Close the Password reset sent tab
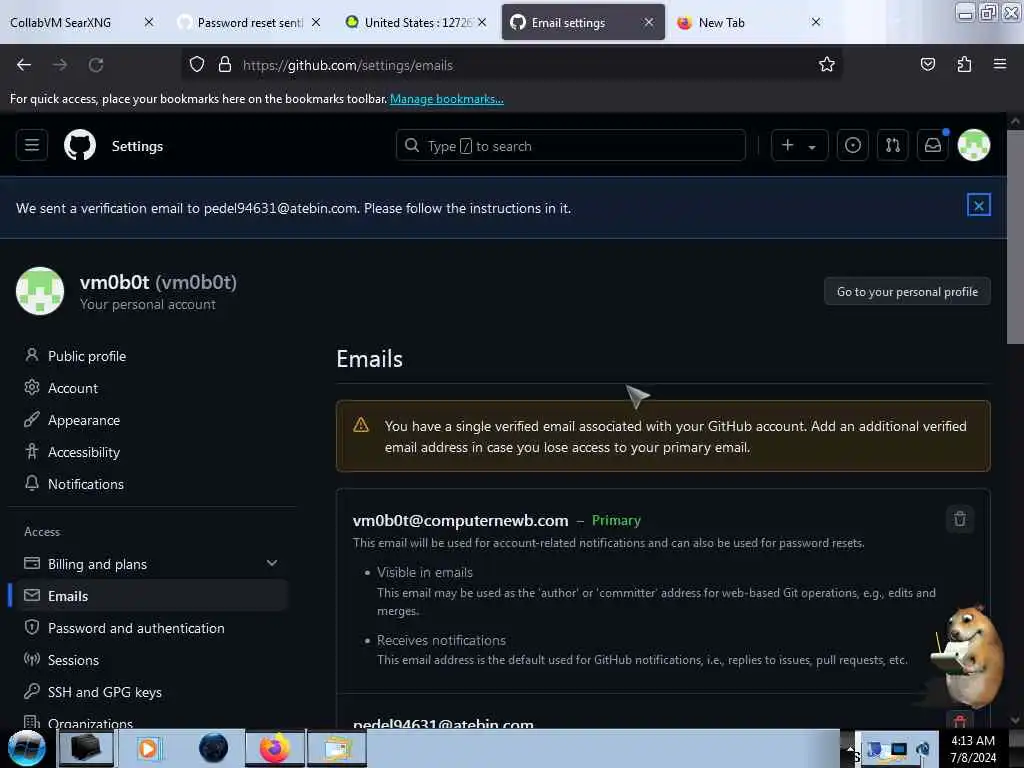The width and height of the screenshot is (1024, 768). 316,22
